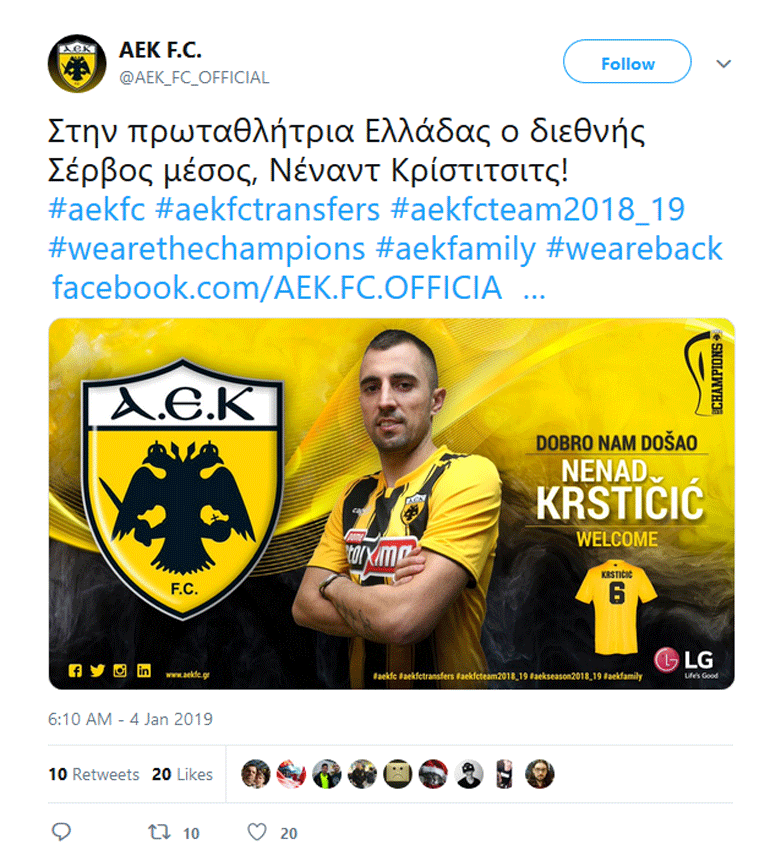Enlarge the Nenad Krsticic welcome image

(391, 504)
